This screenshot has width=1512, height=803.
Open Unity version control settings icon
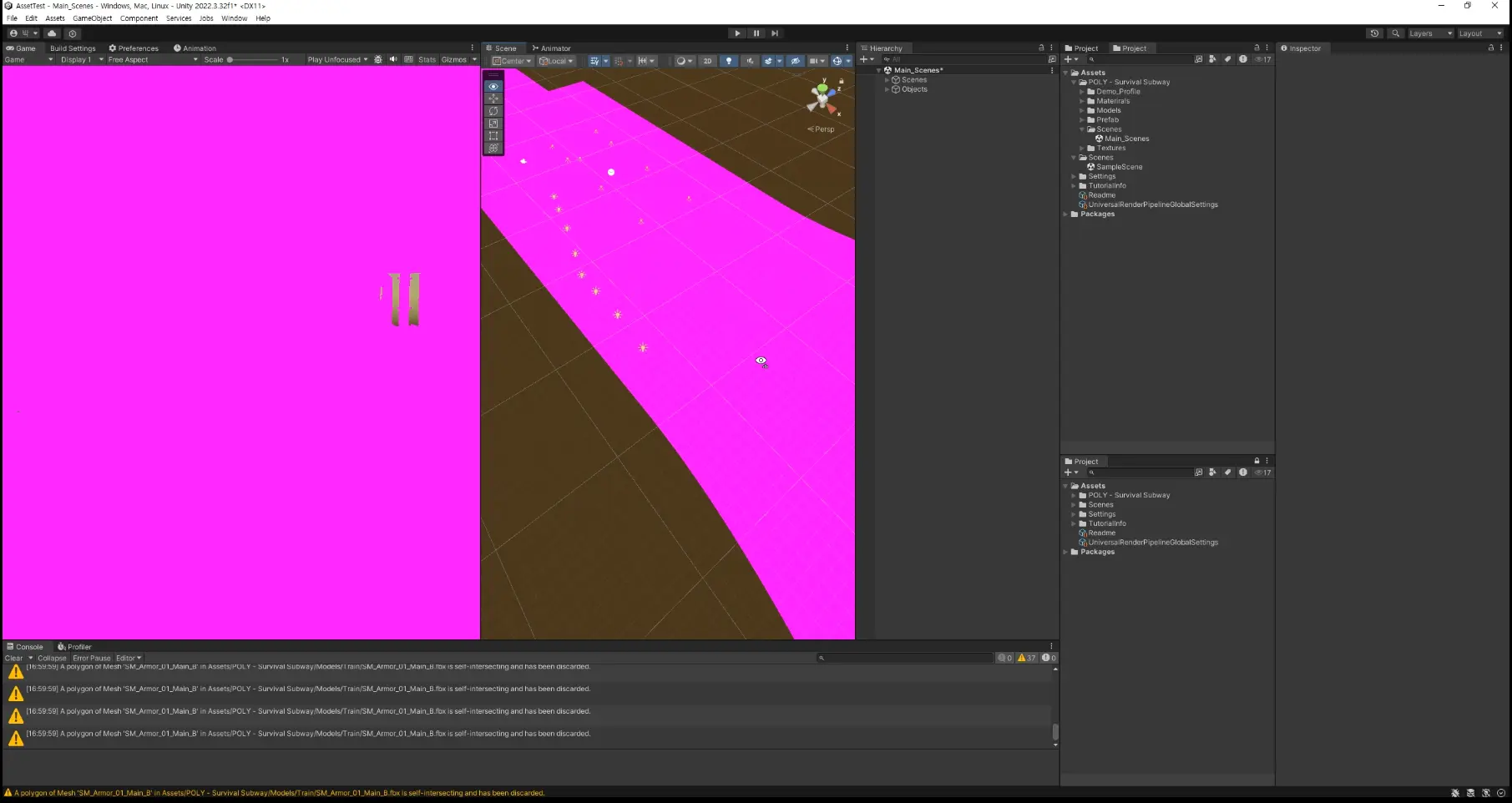tap(73, 33)
